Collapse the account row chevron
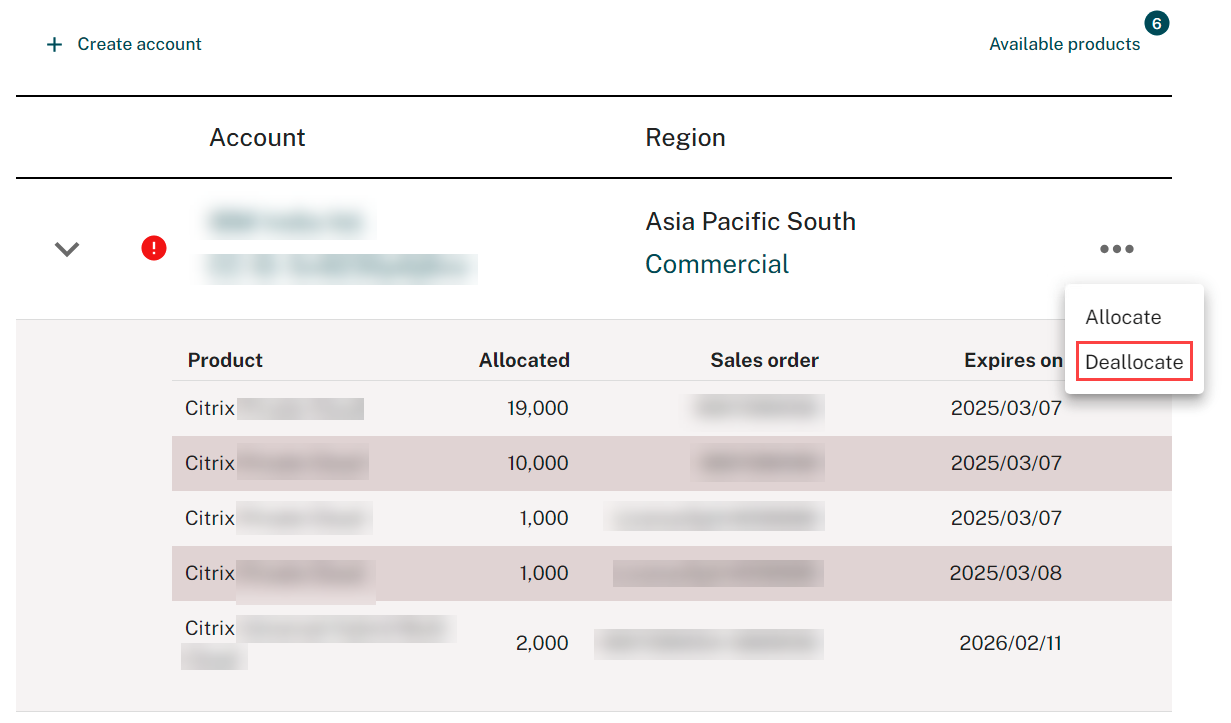 [x=67, y=249]
